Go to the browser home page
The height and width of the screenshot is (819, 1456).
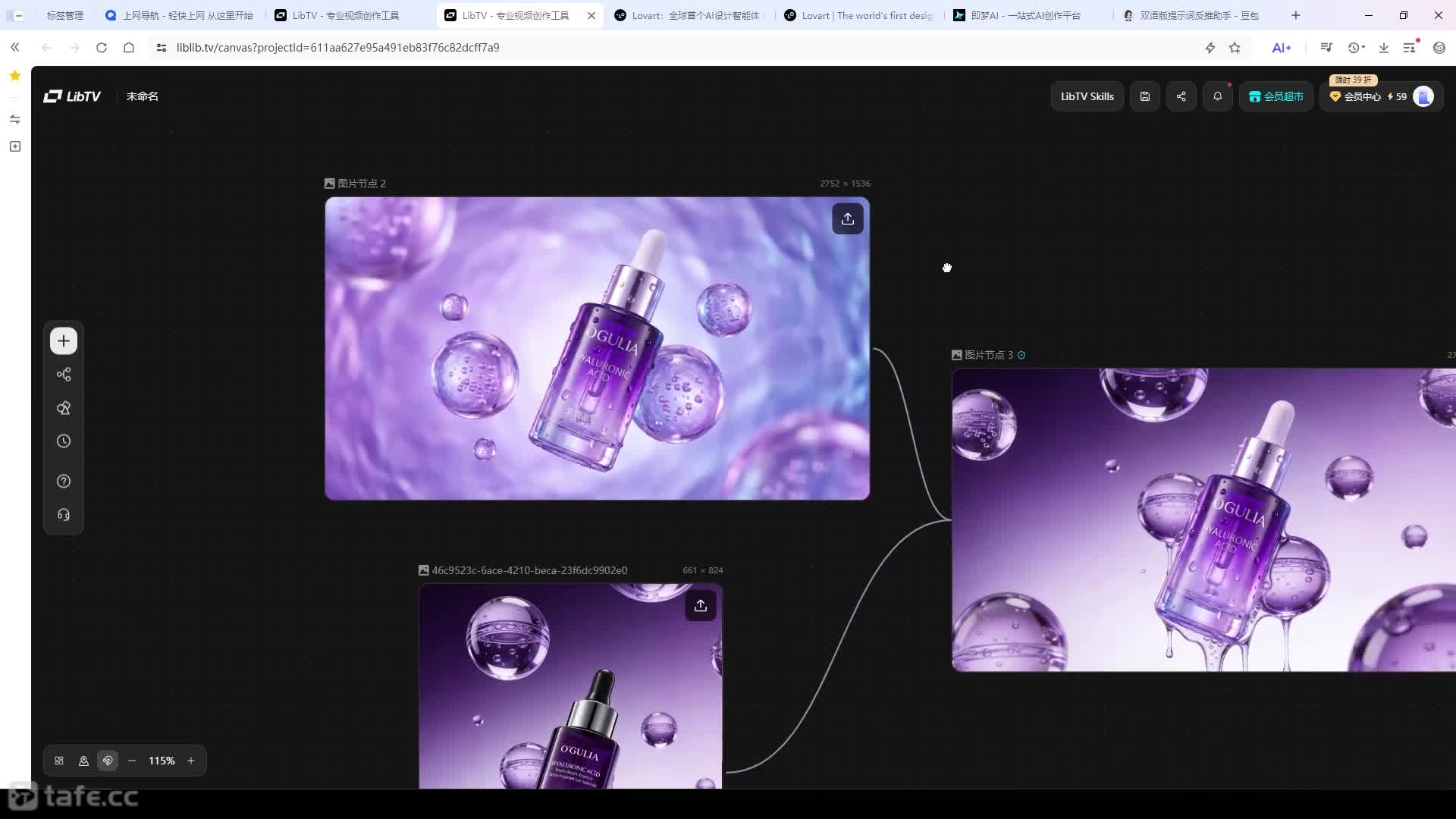pyautogui.click(x=129, y=47)
